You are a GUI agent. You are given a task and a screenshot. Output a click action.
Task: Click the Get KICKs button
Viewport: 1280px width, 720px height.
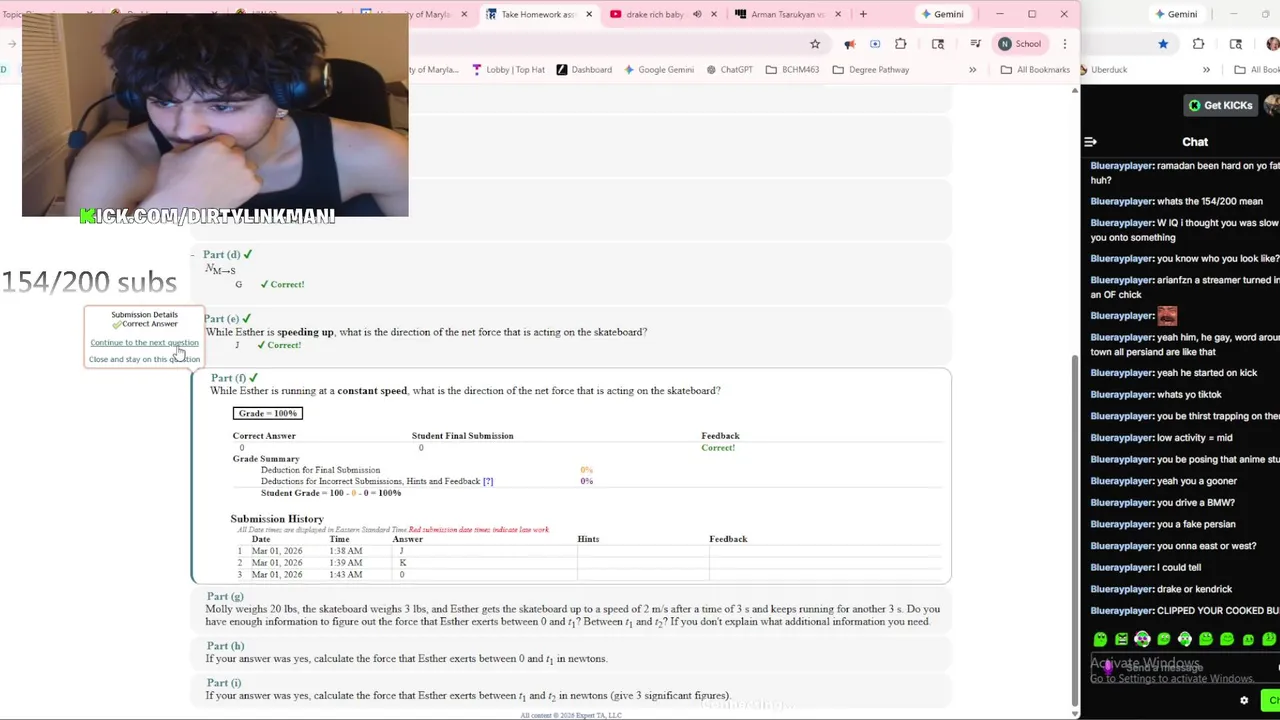pyautogui.click(x=1220, y=105)
